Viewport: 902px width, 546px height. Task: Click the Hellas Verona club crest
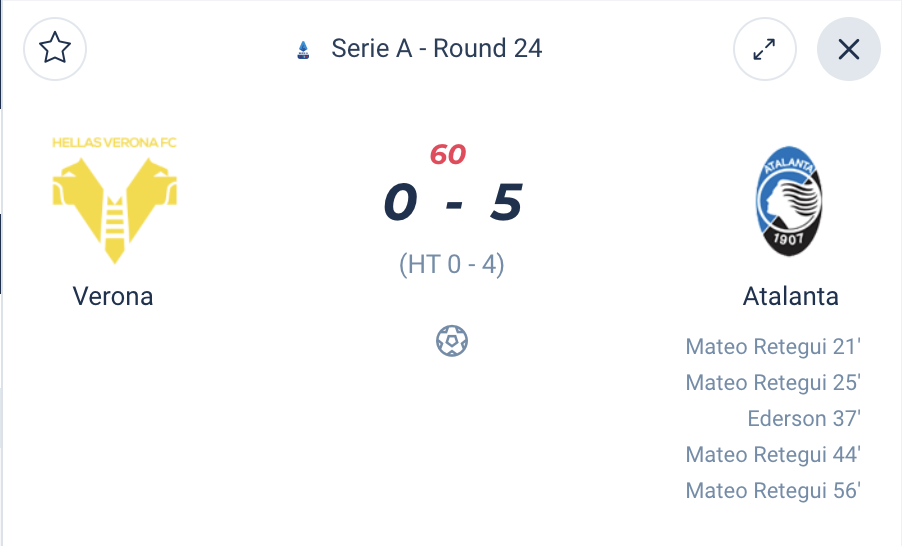[x=114, y=198]
